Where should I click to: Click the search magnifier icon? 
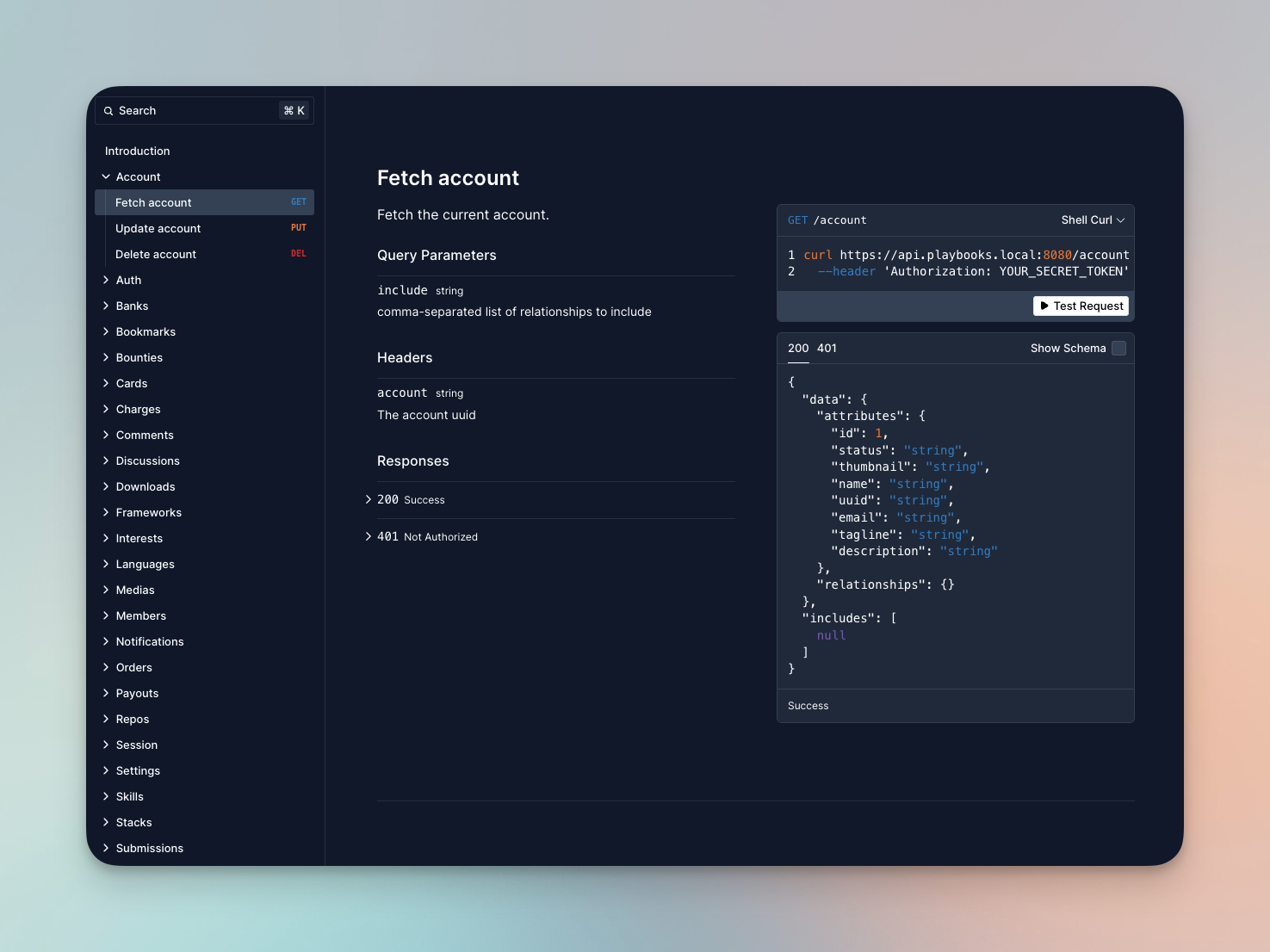pyautogui.click(x=108, y=111)
